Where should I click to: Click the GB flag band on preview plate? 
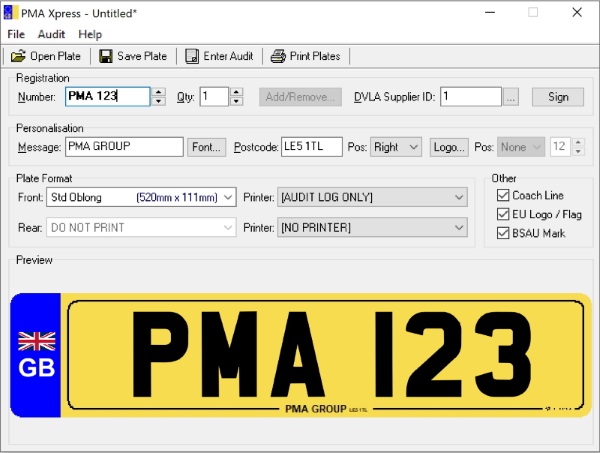tap(36, 355)
